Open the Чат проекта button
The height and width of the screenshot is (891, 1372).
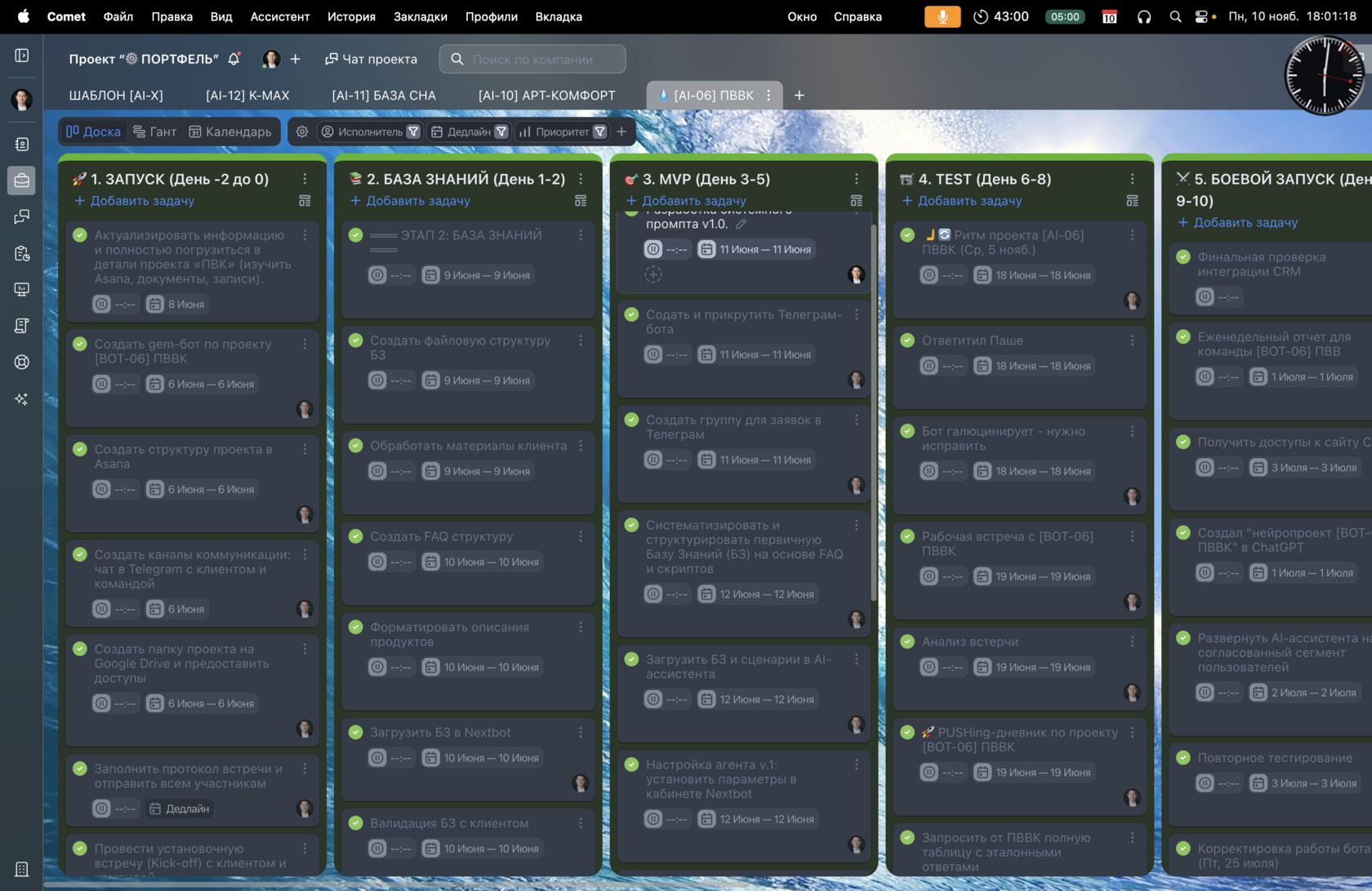tap(371, 59)
